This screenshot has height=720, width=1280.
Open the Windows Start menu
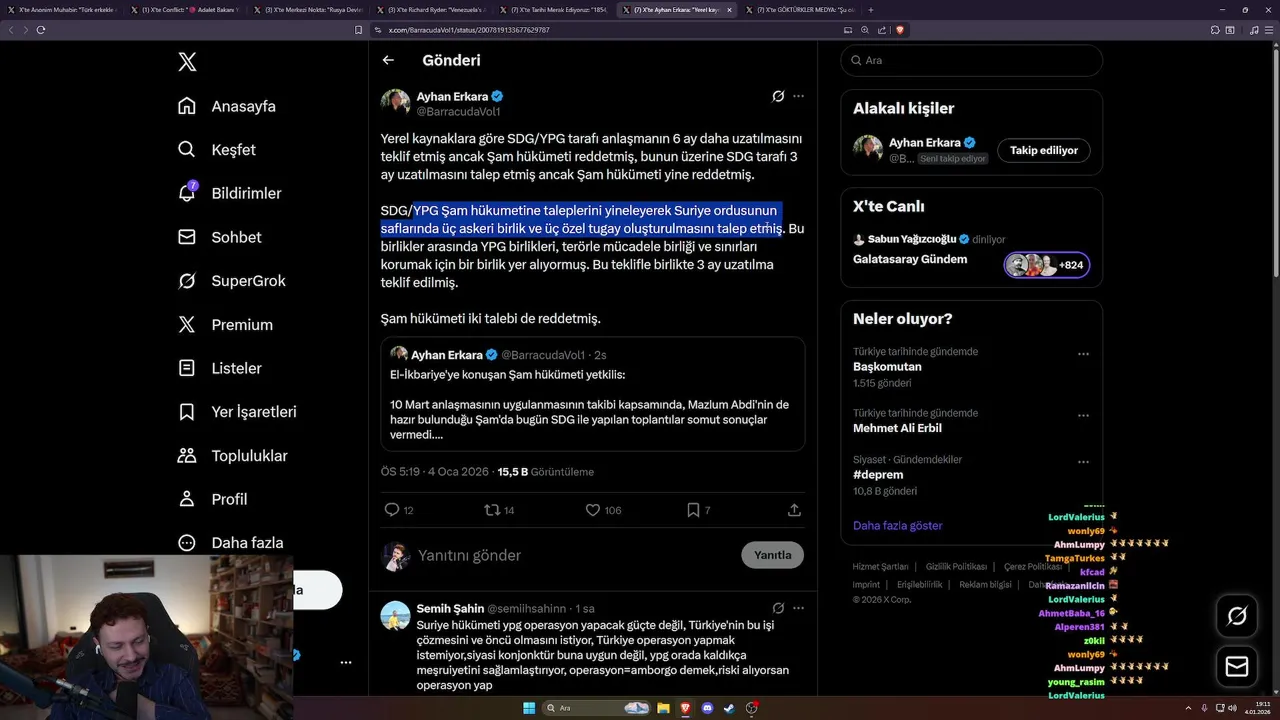tap(529, 708)
